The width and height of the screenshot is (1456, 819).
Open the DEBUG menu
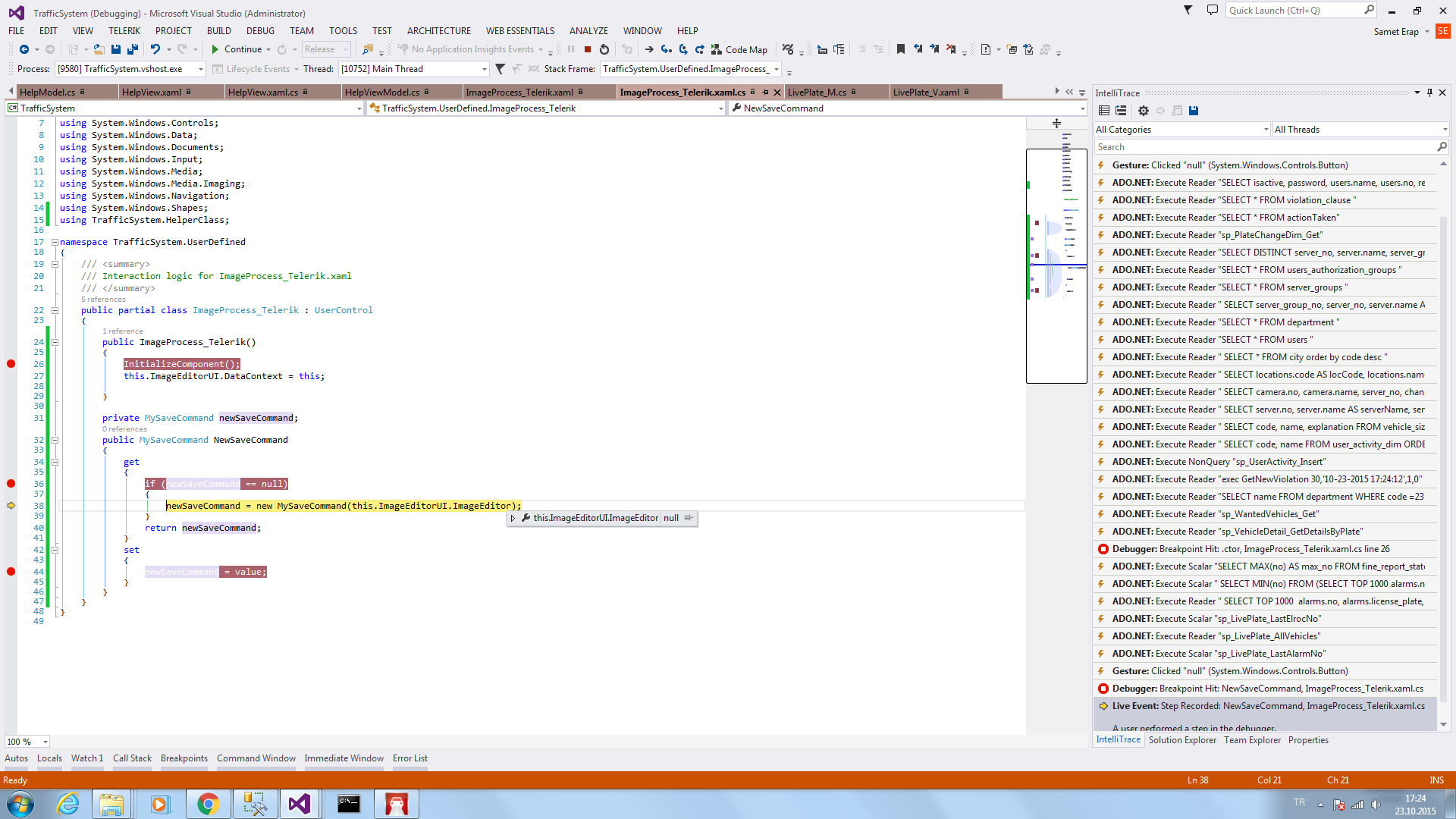(x=260, y=31)
